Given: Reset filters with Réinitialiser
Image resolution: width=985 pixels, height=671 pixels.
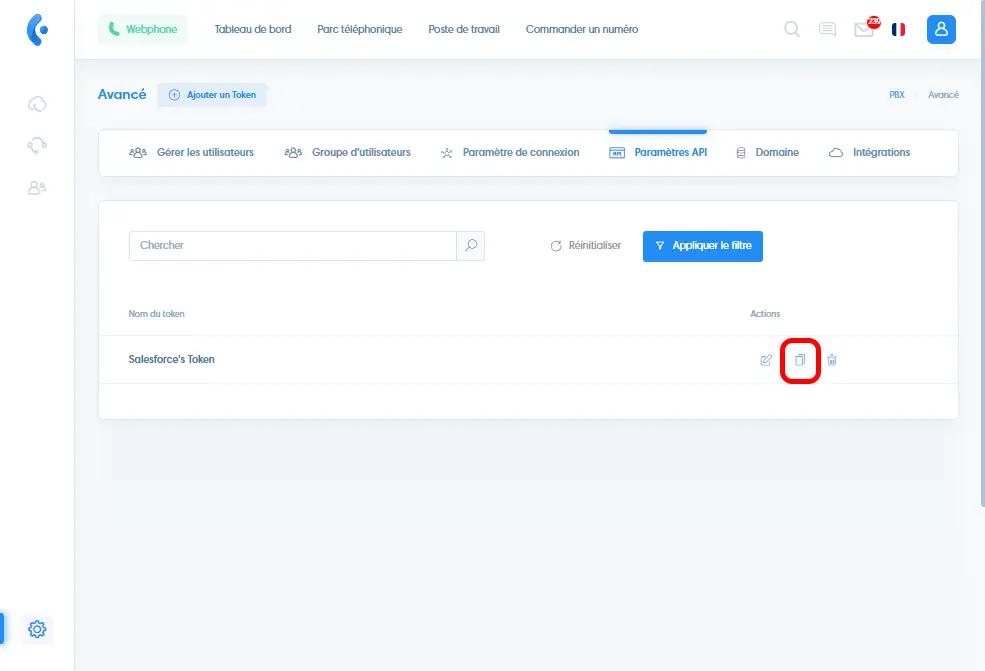Looking at the screenshot, I should (586, 246).
